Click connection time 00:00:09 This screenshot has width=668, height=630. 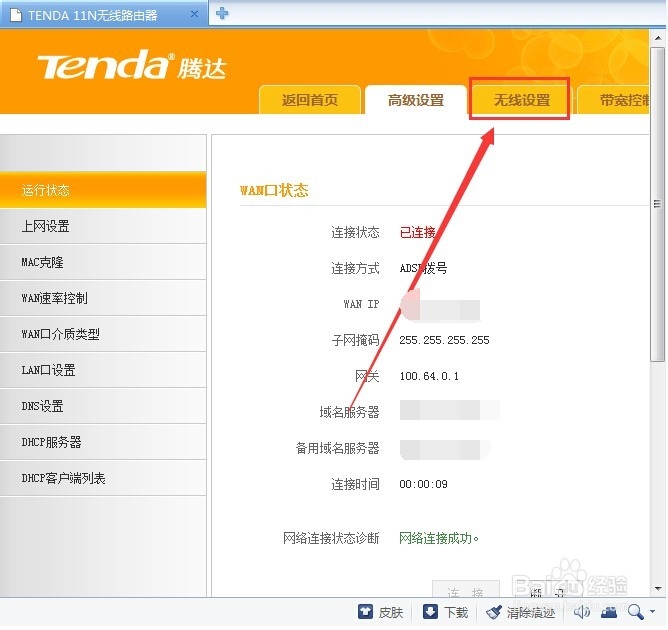[423, 484]
